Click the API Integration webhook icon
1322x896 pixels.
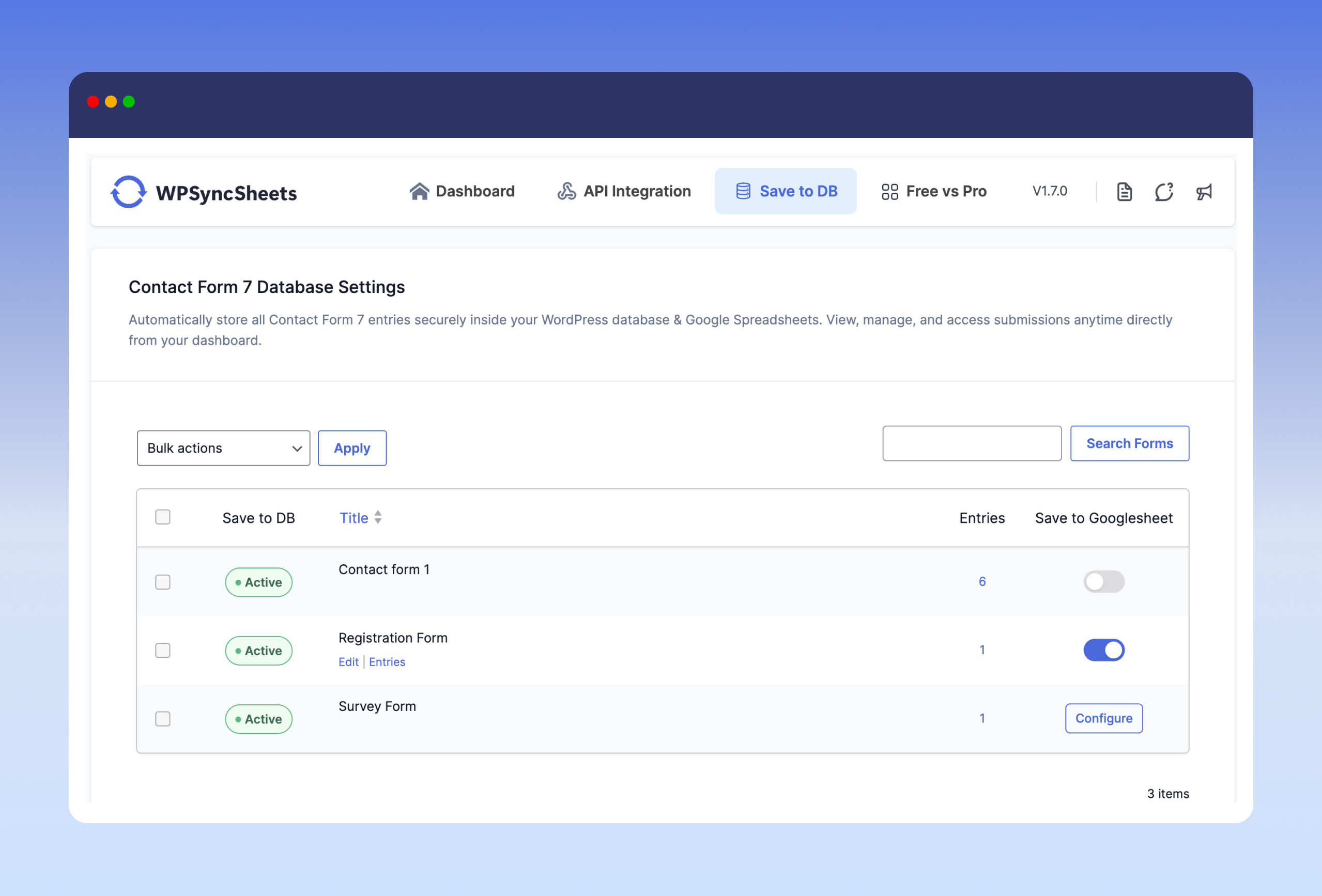[566, 191]
